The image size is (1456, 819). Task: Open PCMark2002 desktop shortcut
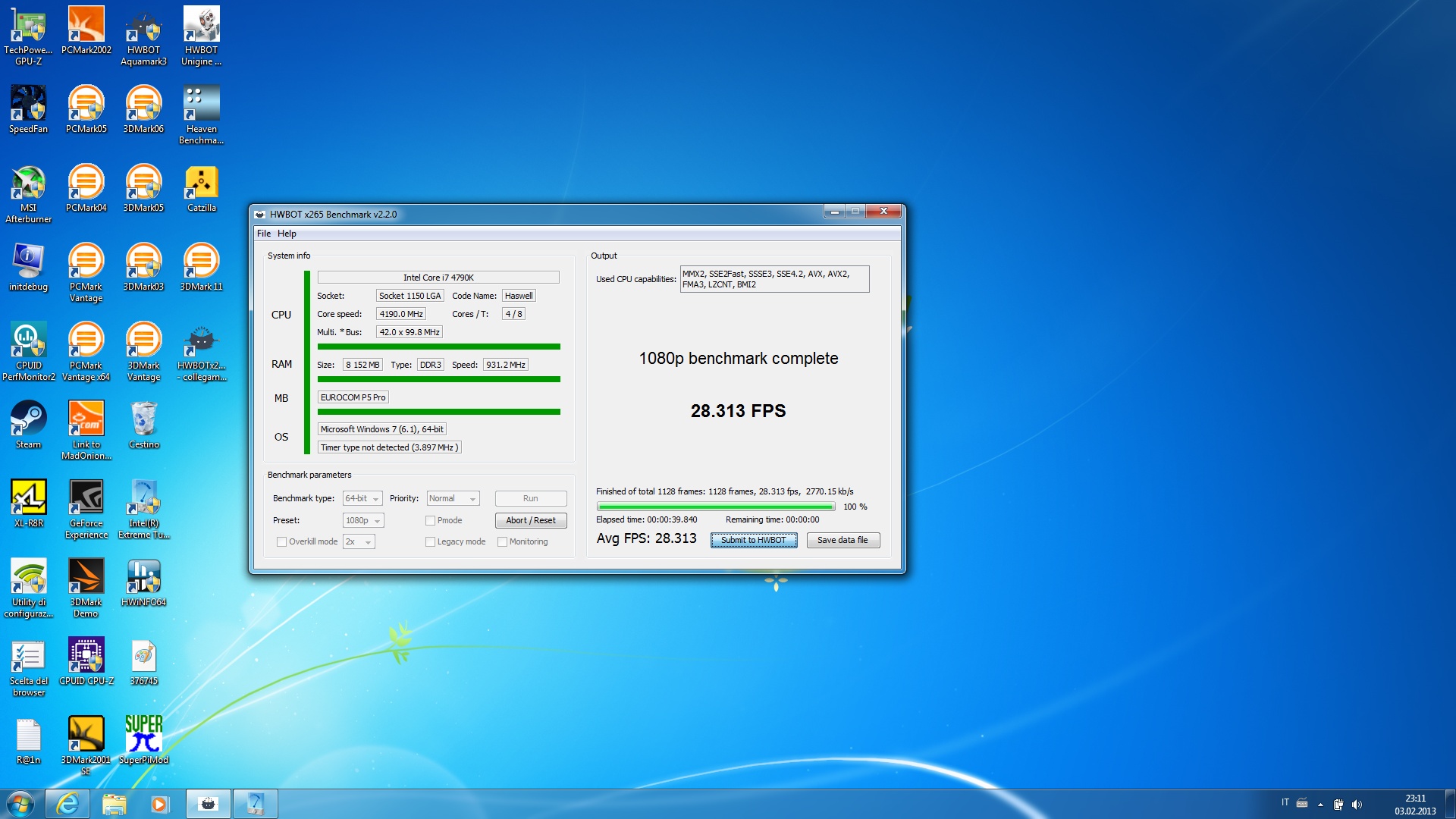(86, 30)
